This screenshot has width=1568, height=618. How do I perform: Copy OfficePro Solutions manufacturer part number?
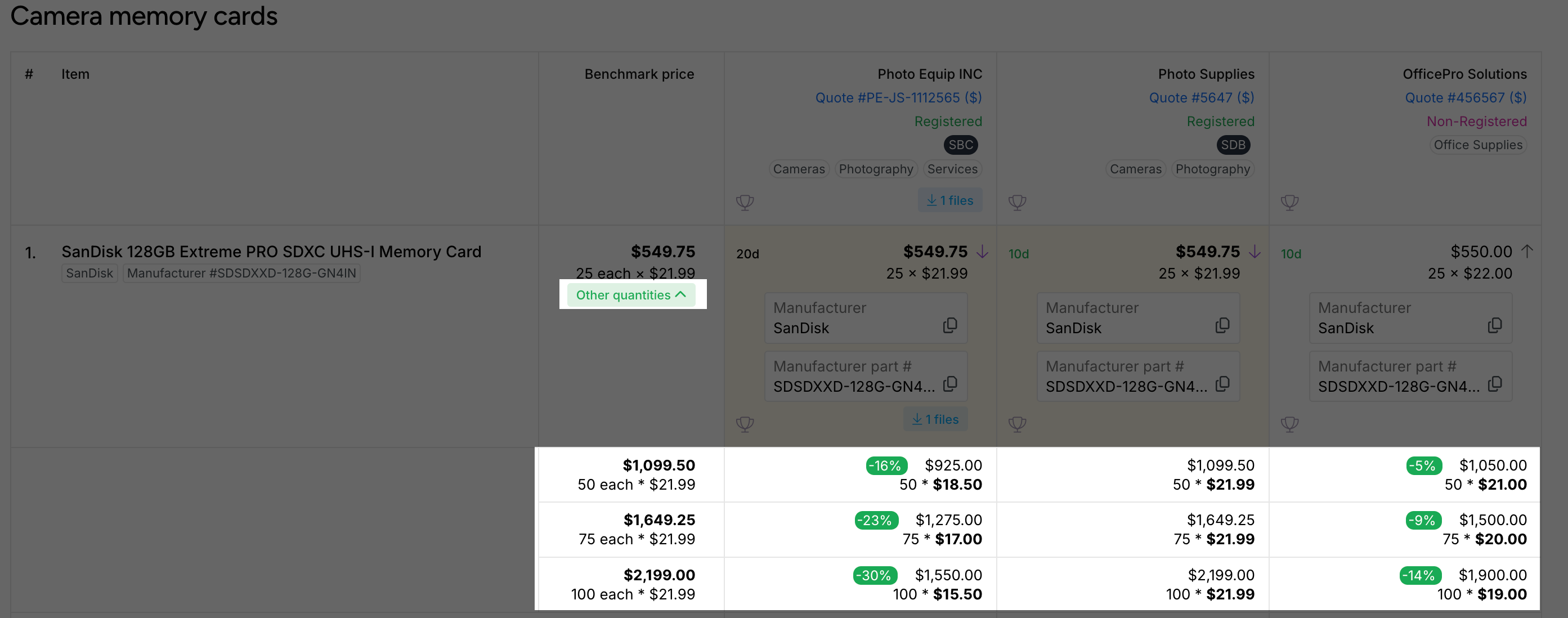coord(1494,384)
